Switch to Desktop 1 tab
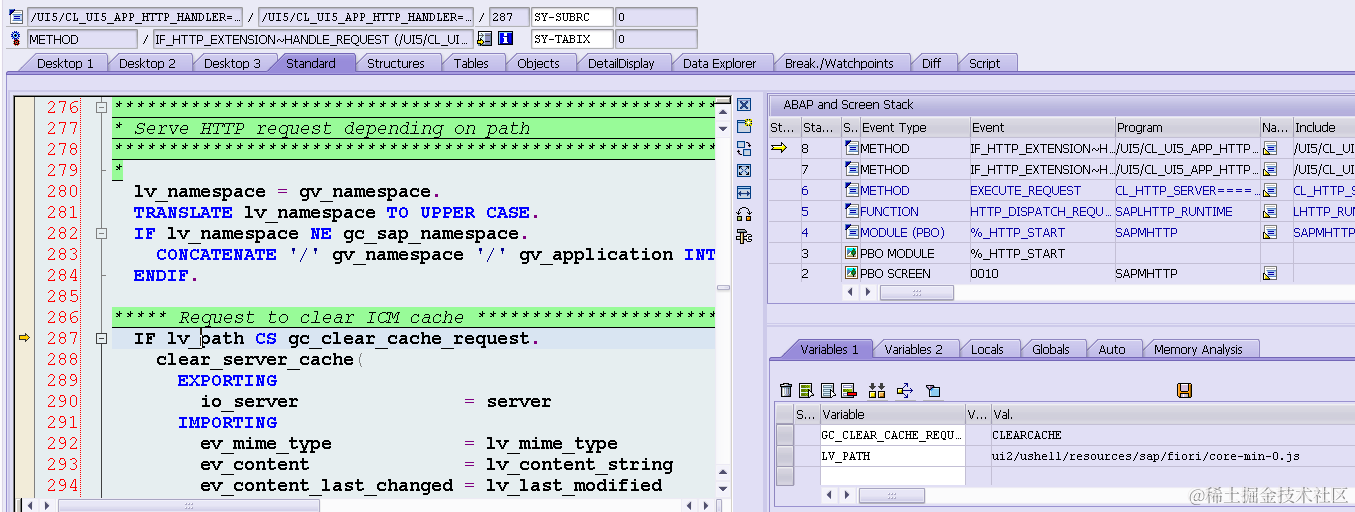The image size is (1355, 512). click(64, 63)
